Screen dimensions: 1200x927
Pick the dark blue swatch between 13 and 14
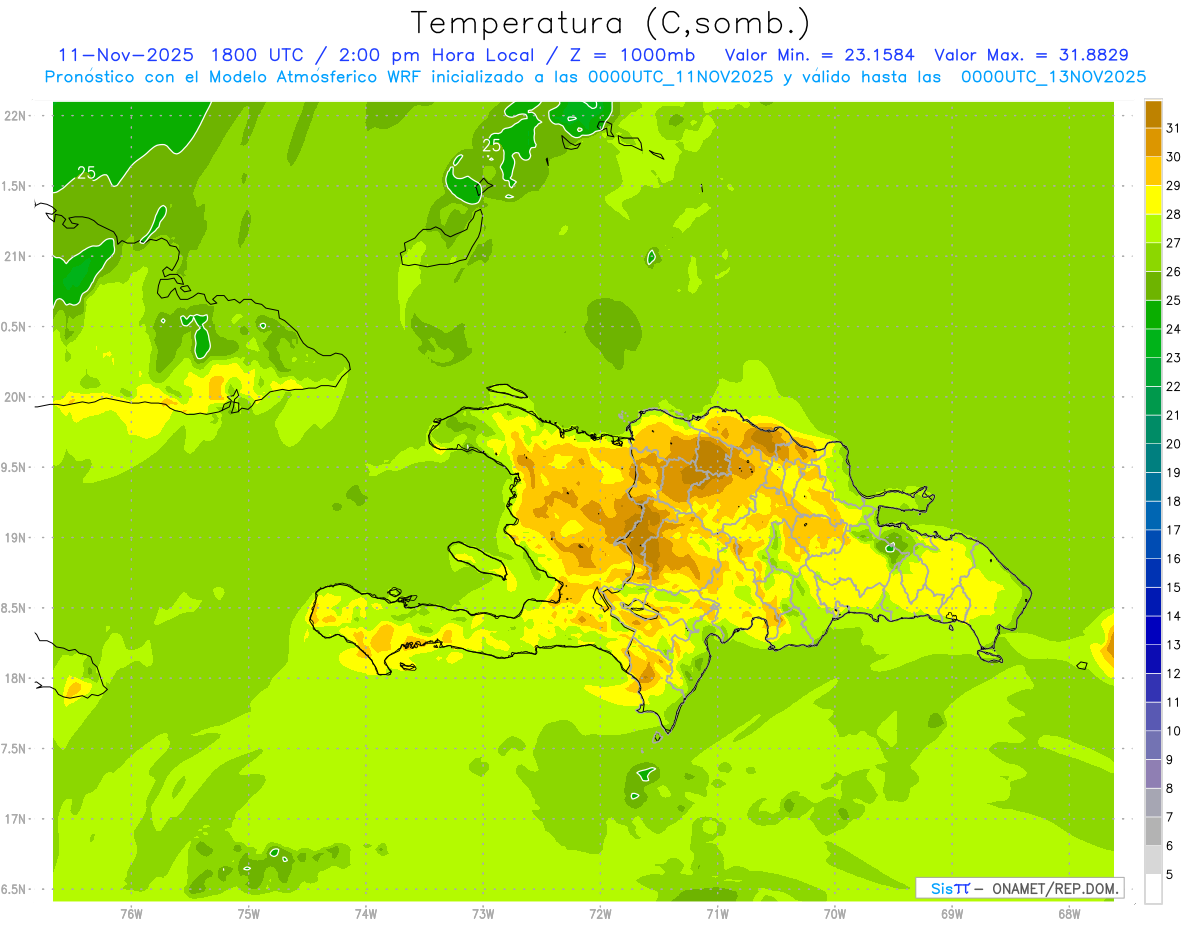click(1153, 630)
